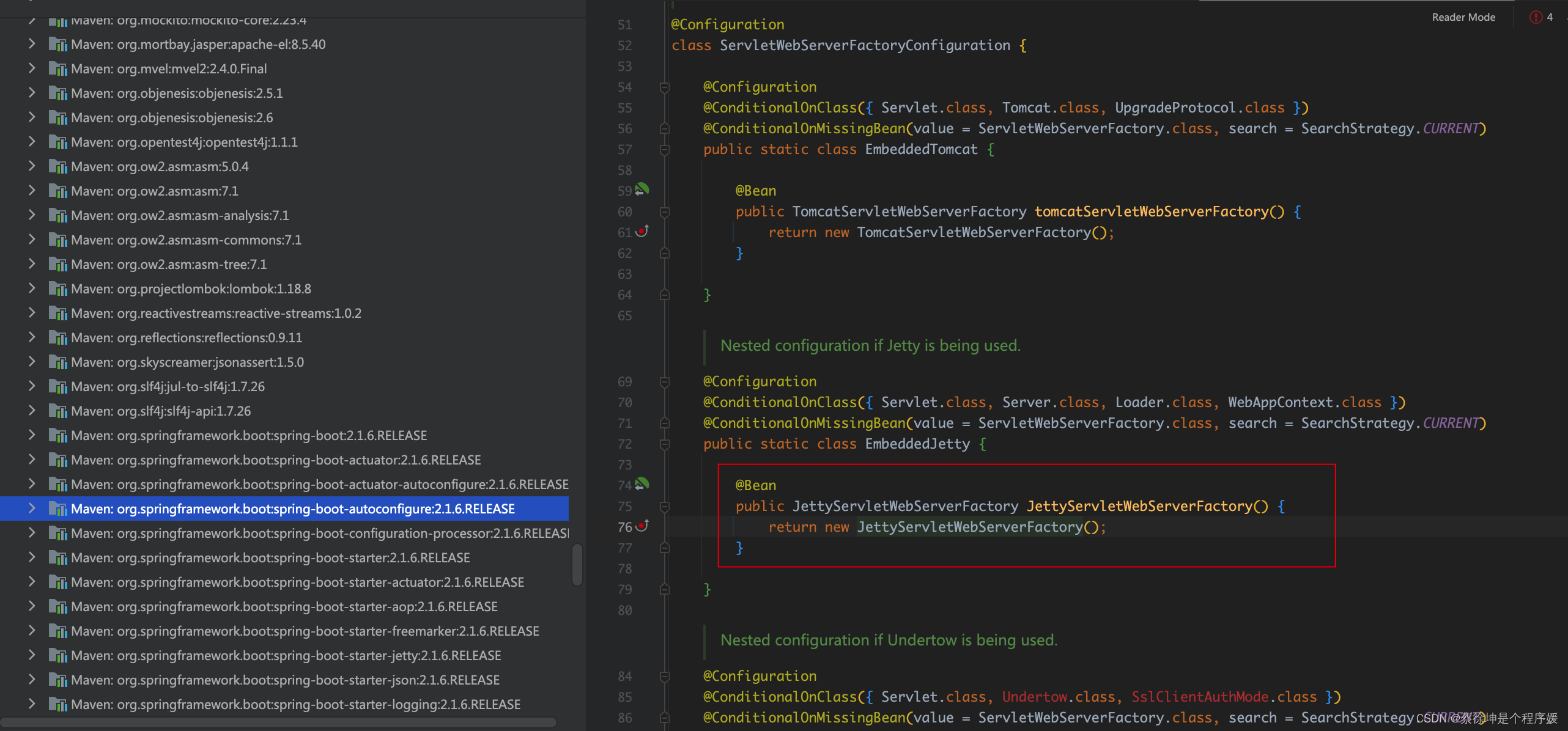Click the library icon beside mockito-core:2.23.4
The width and height of the screenshot is (1568, 731).
(58, 20)
